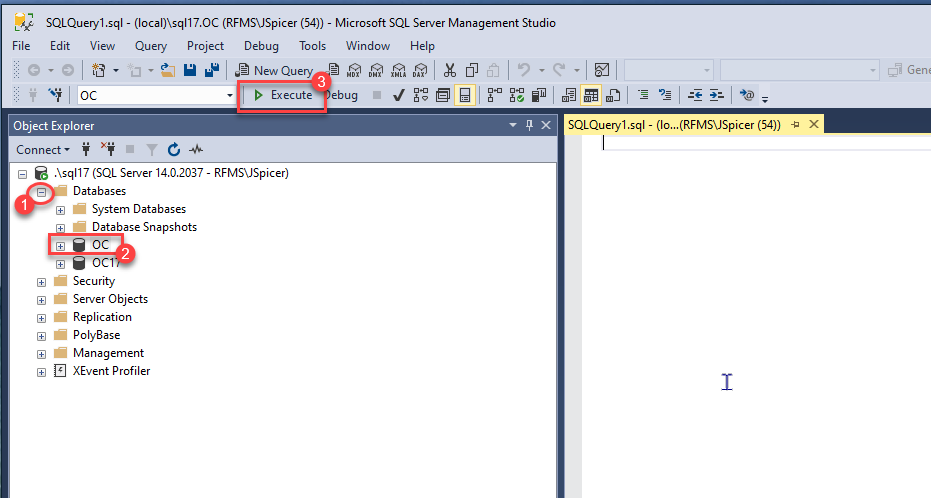Toggle IntelliSense Enabled
The height and width of the screenshot is (498, 931).
465,95
